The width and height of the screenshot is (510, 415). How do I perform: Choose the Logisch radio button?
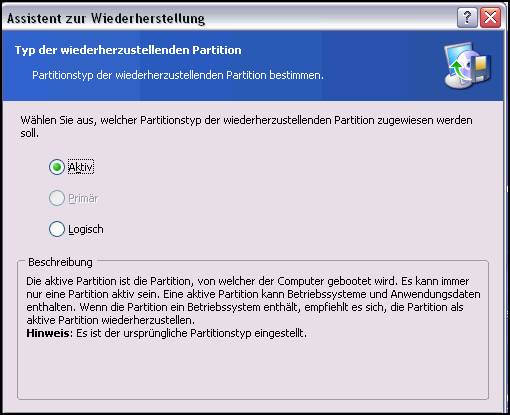click(x=57, y=229)
